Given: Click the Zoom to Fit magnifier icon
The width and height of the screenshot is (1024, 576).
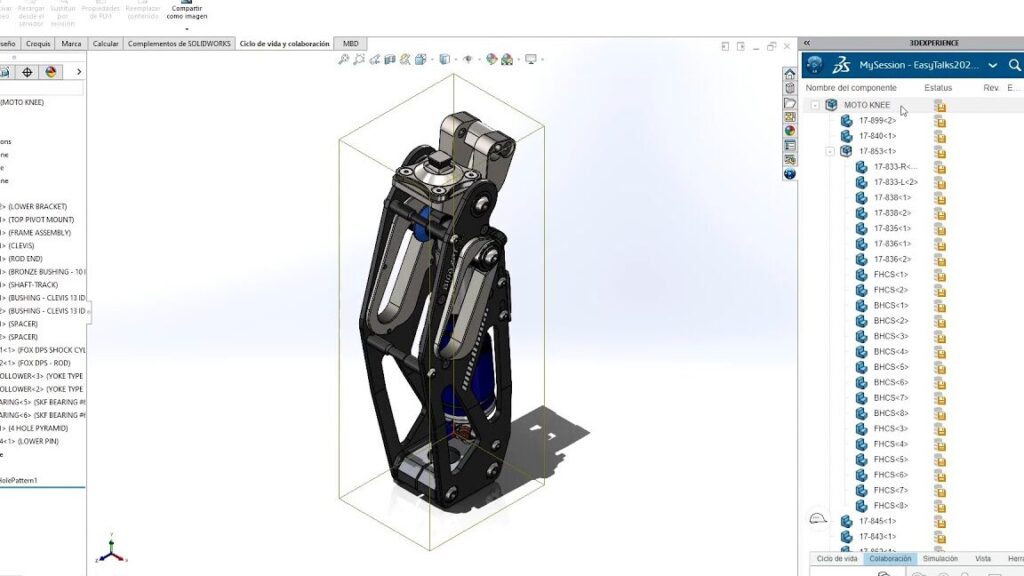Looking at the screenshot, I should click(x=344, y=59).
